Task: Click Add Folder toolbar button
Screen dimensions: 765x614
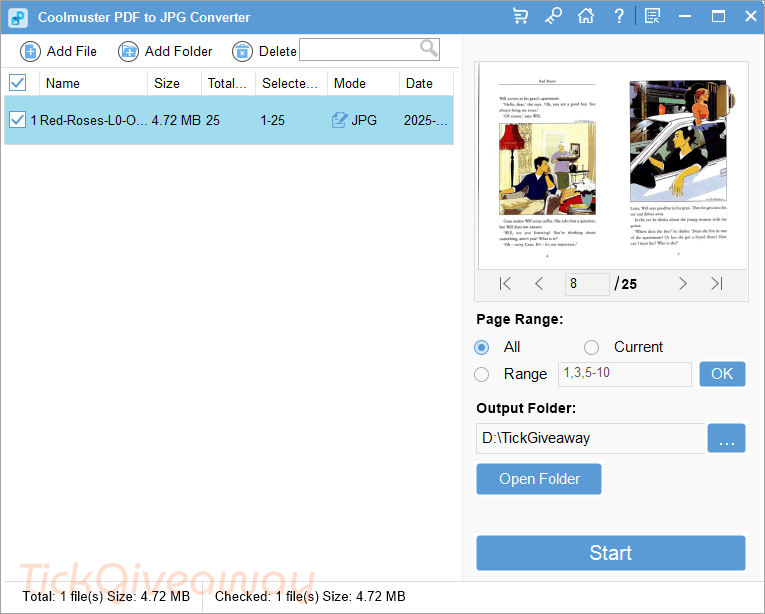Action: (x=165, y=51)
